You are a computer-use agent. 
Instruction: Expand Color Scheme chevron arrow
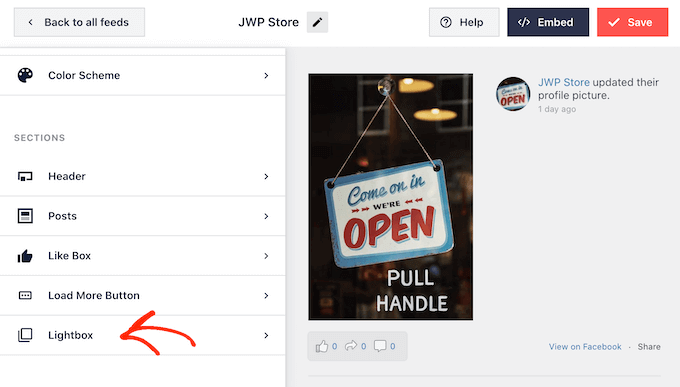pos(266,75)
